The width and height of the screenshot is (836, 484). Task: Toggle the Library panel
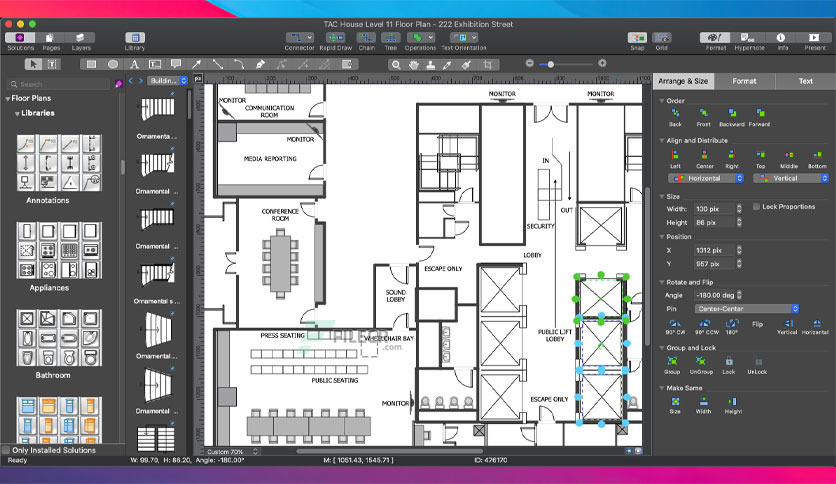(x=135, y=38)
